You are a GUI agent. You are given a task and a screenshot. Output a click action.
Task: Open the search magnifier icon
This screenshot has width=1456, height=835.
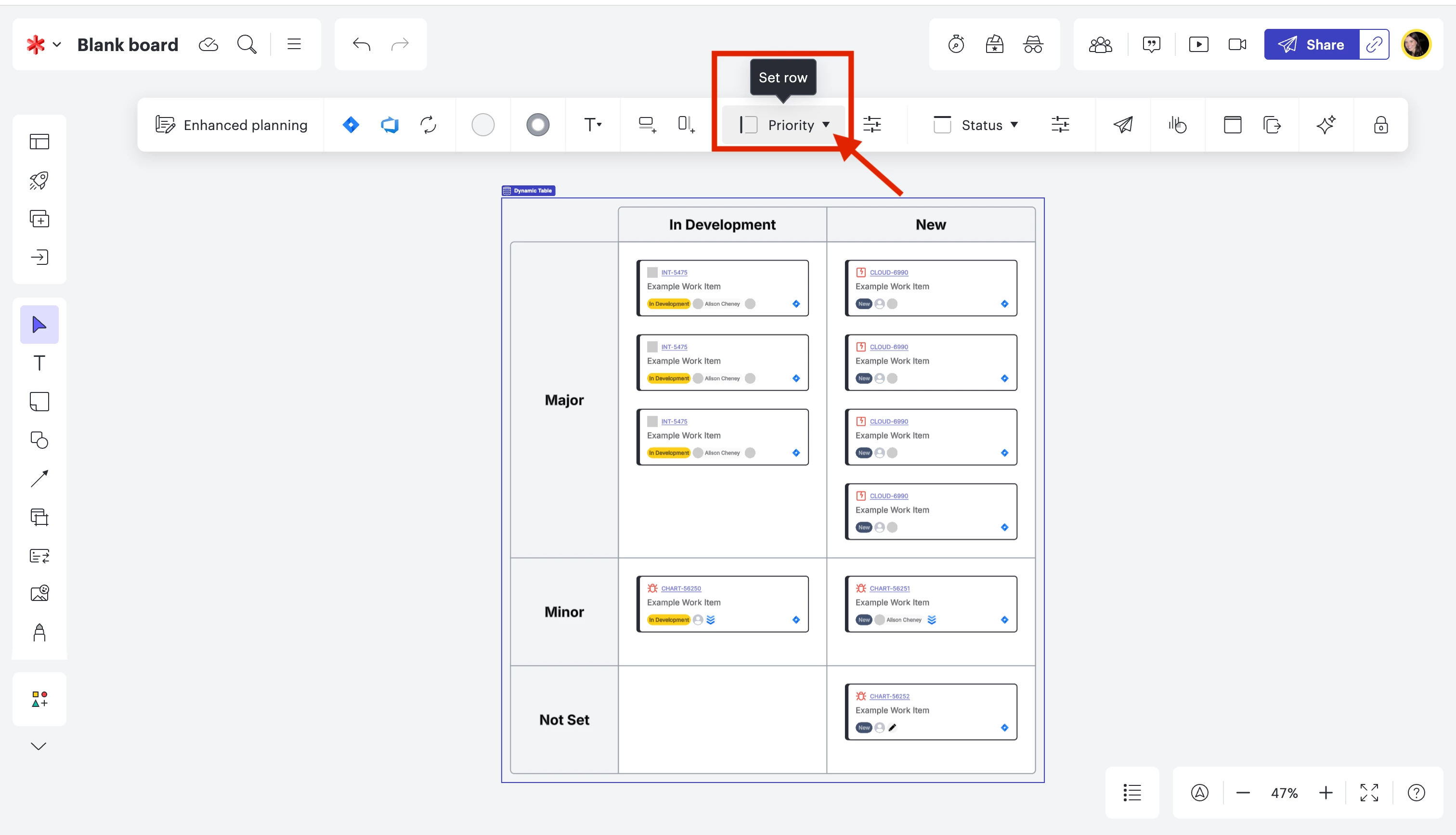pos(247,44)
